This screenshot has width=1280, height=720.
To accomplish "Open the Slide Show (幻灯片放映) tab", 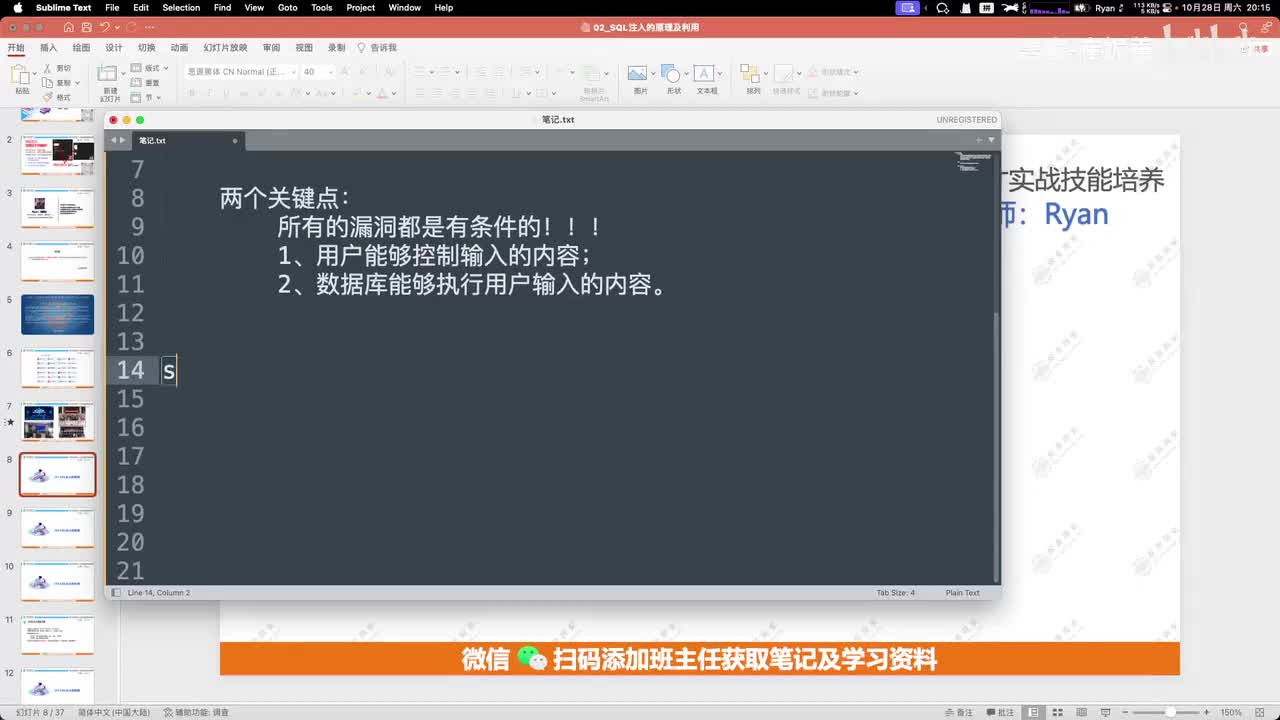I will 225,47.
